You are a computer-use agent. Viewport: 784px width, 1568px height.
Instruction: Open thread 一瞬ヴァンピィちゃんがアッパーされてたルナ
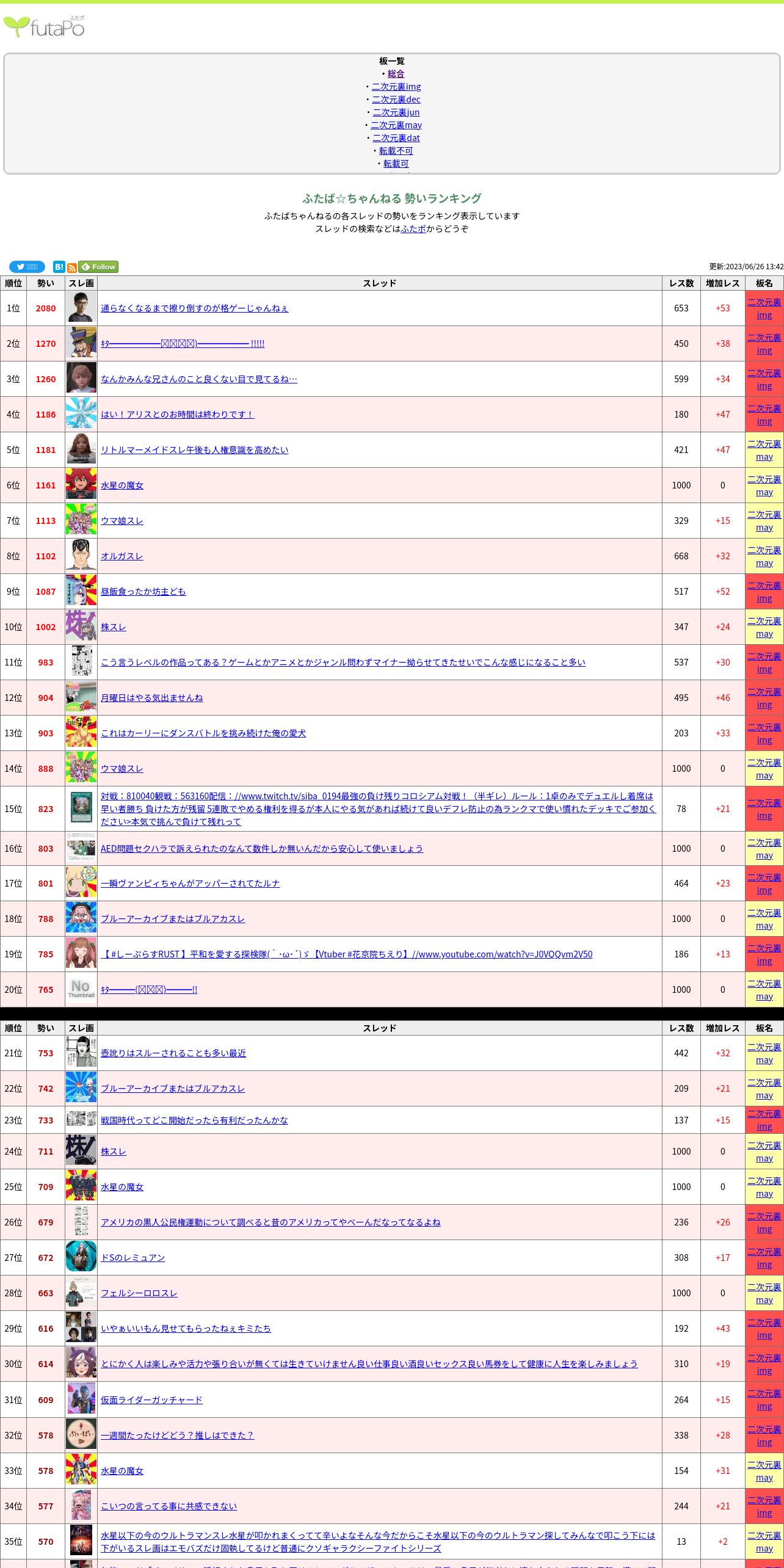point(191,884)
